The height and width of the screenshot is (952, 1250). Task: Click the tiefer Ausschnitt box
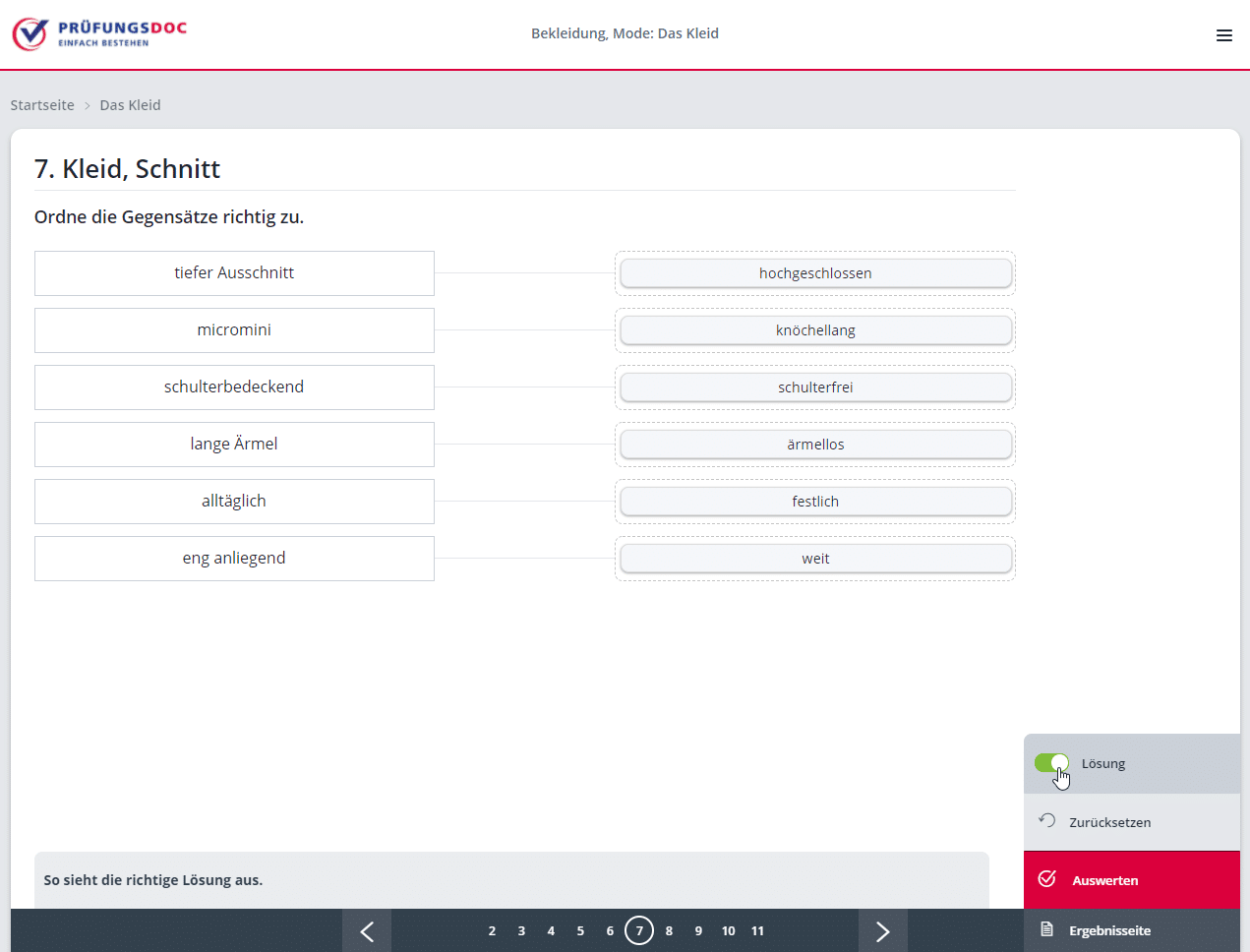[234, 273]
